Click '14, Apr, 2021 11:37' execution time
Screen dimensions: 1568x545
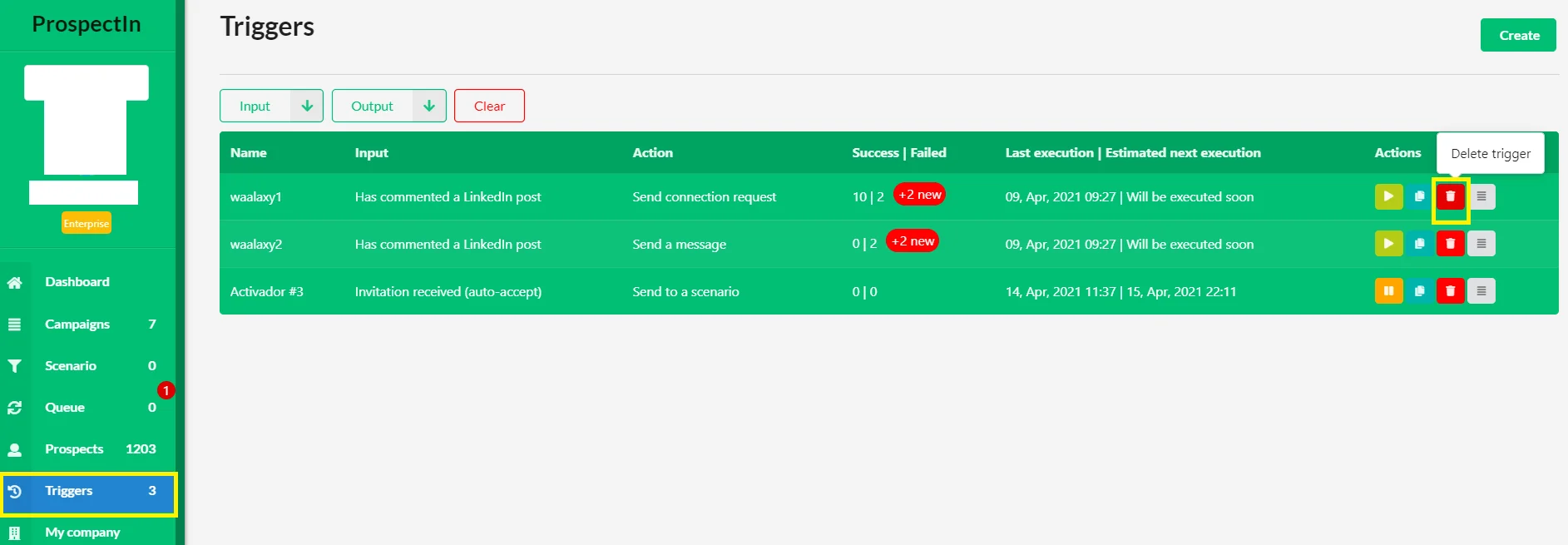click(x=1061, y=292)
